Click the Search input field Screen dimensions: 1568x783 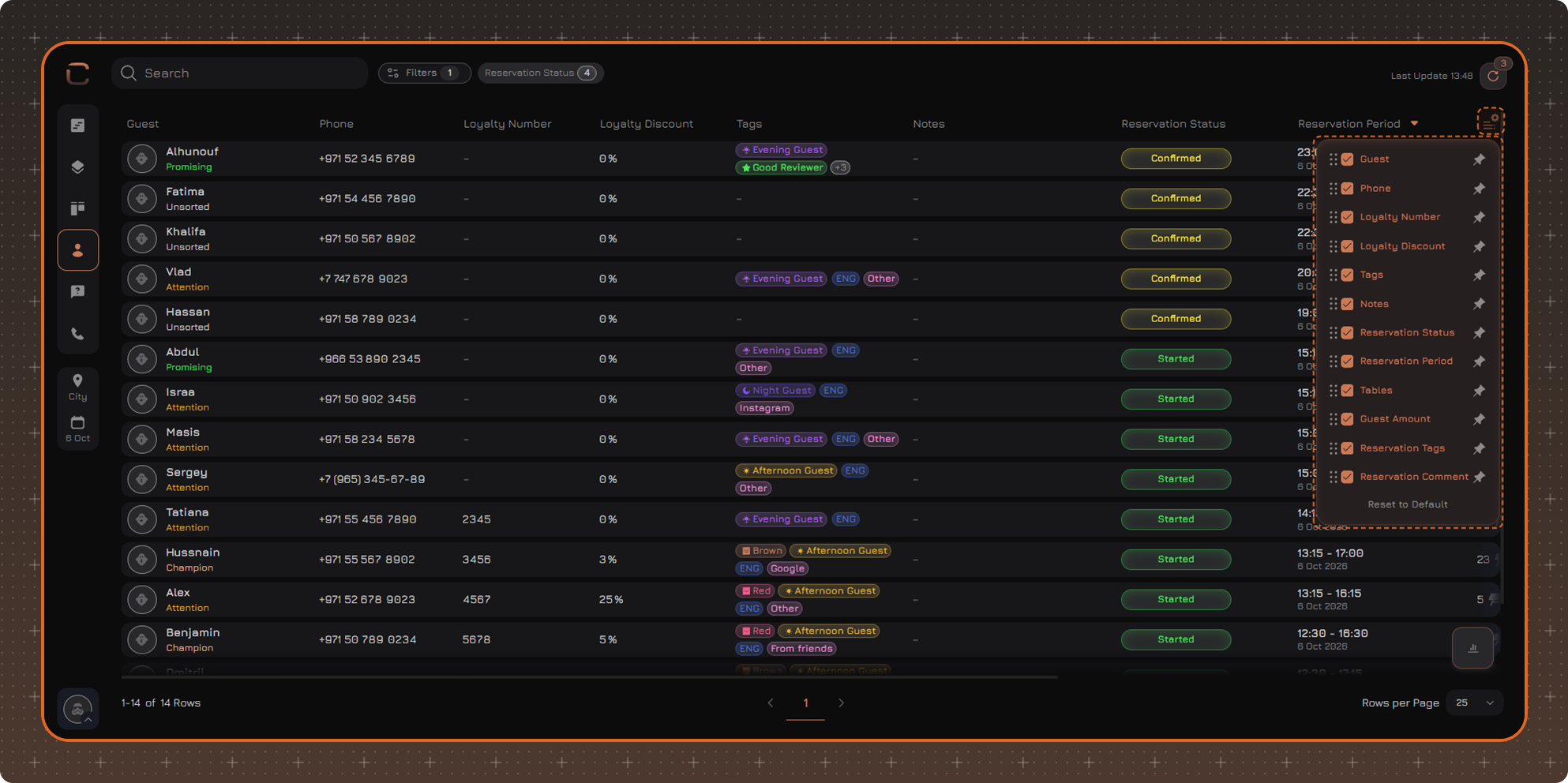point(240,73)
